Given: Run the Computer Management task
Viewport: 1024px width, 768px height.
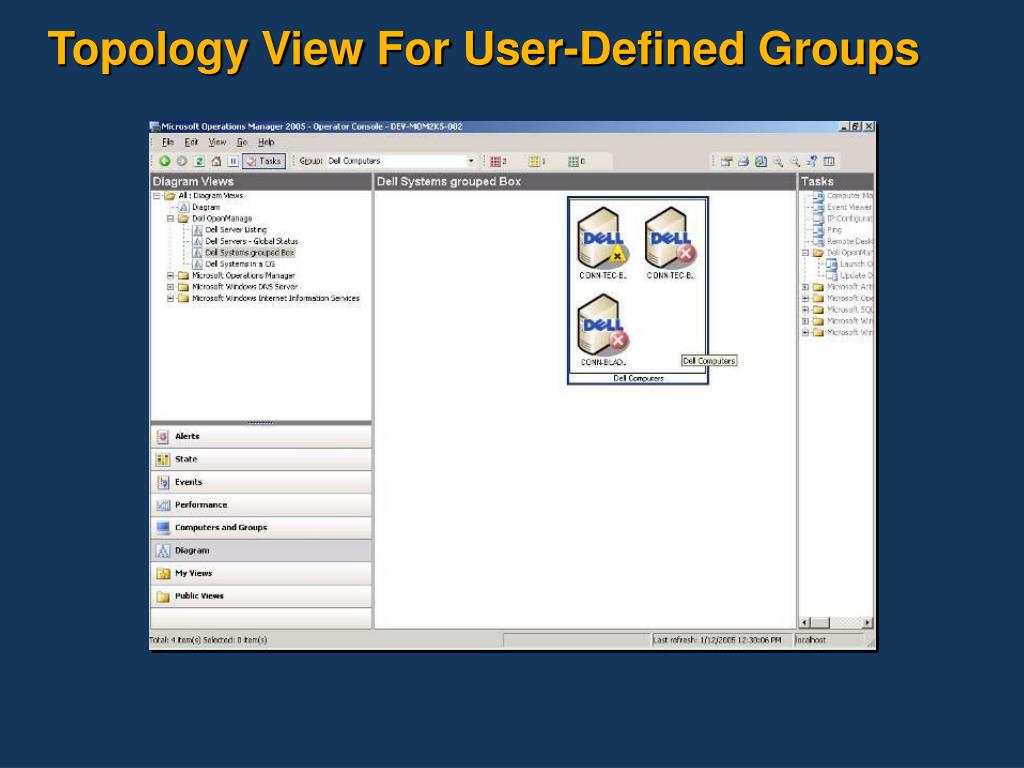Looking at the screenshot, I should [849, 196].
